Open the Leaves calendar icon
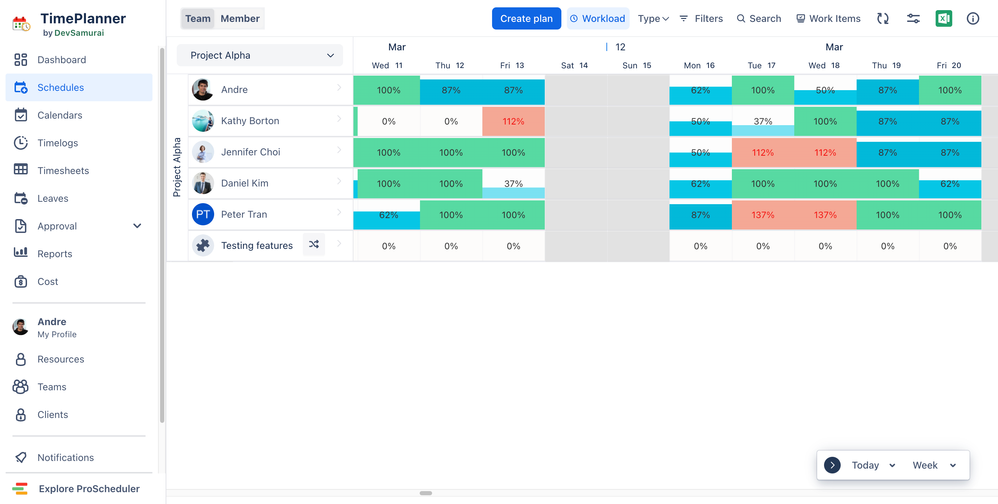 (20, 199)
